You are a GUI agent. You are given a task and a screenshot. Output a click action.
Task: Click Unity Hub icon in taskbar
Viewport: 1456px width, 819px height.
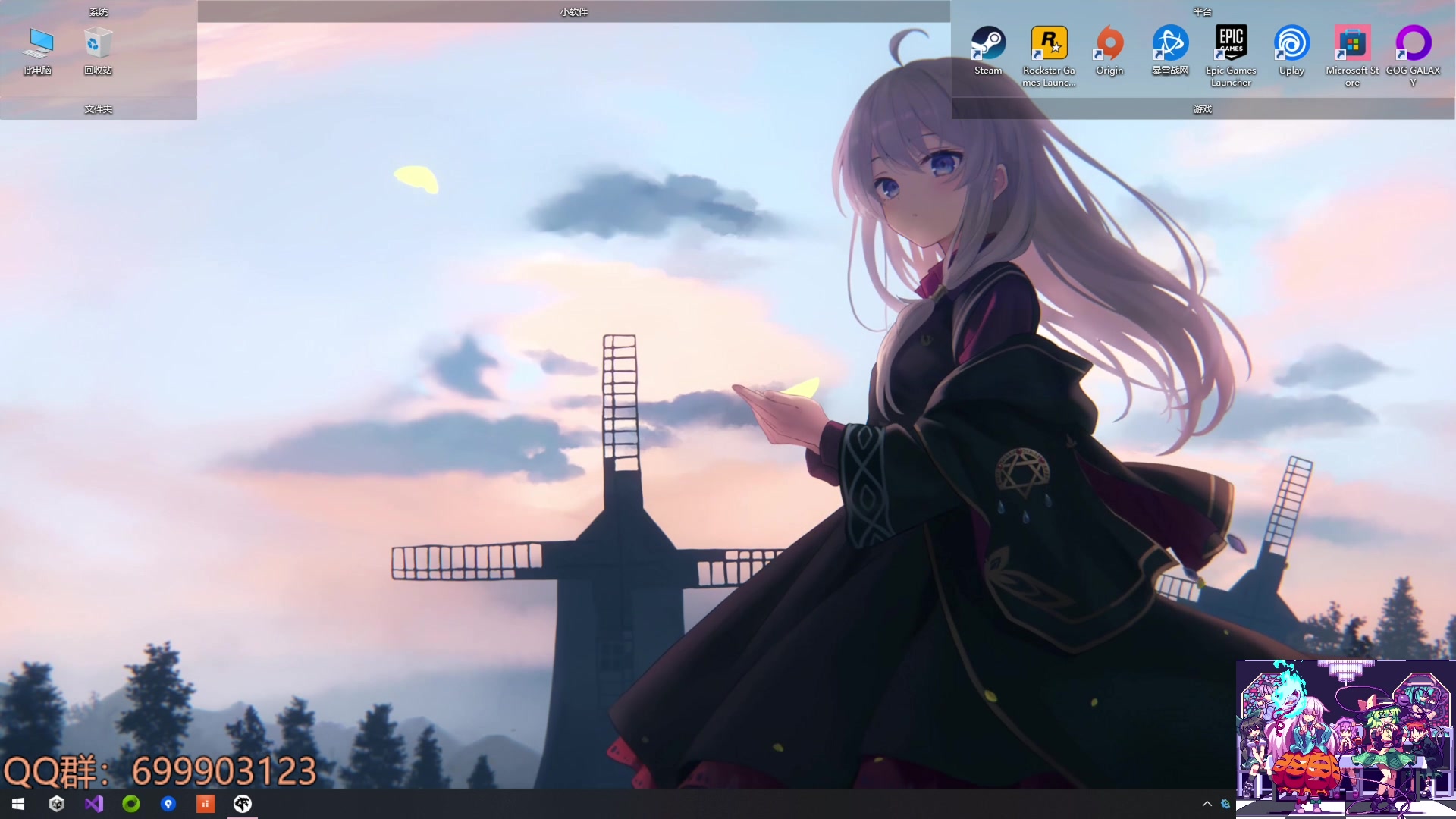click(57, 804)
